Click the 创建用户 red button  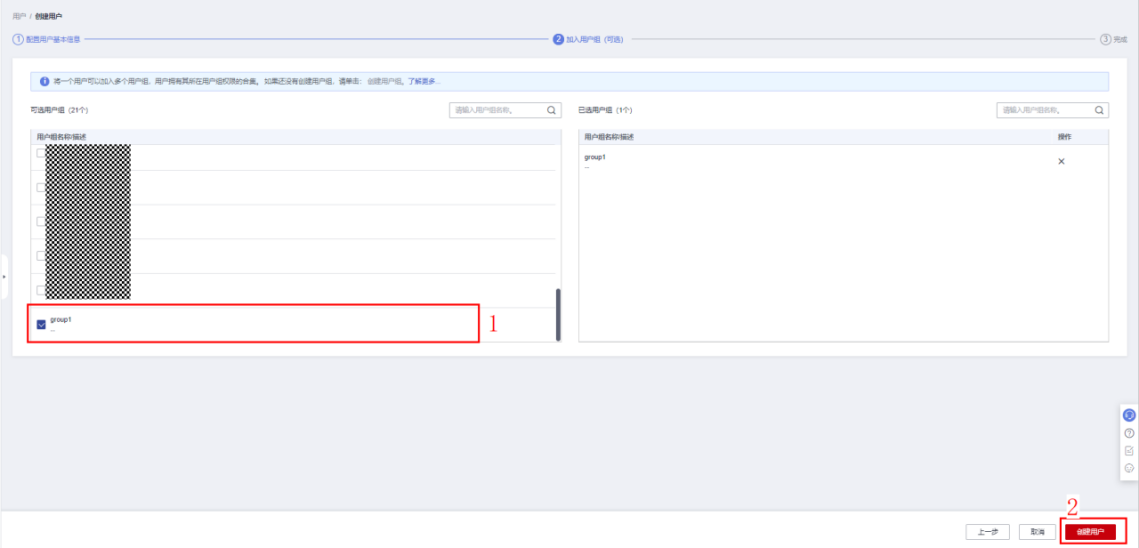[x=1090, y=532]
